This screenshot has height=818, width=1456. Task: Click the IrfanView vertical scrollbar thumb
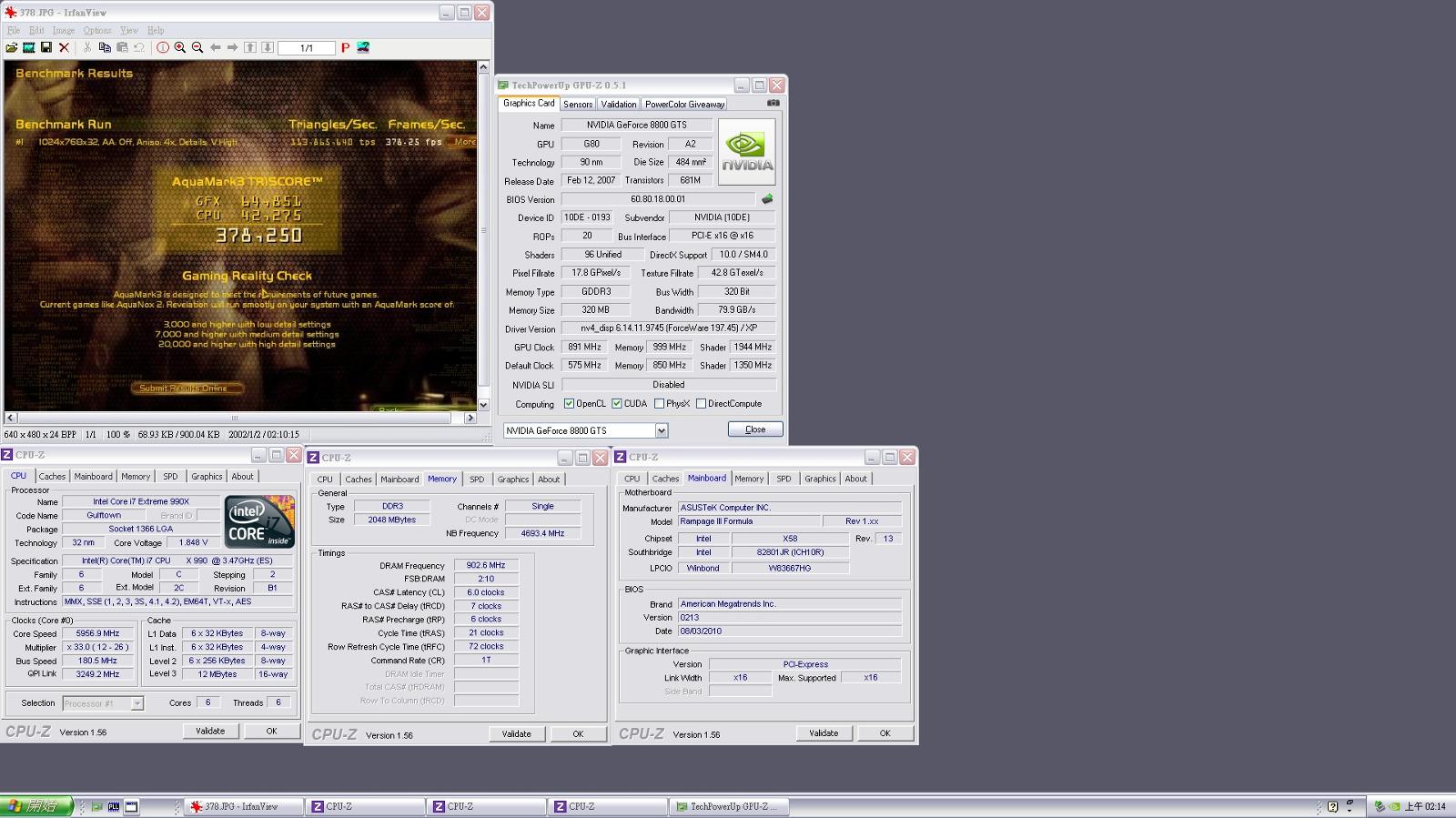tap(483, 229)
